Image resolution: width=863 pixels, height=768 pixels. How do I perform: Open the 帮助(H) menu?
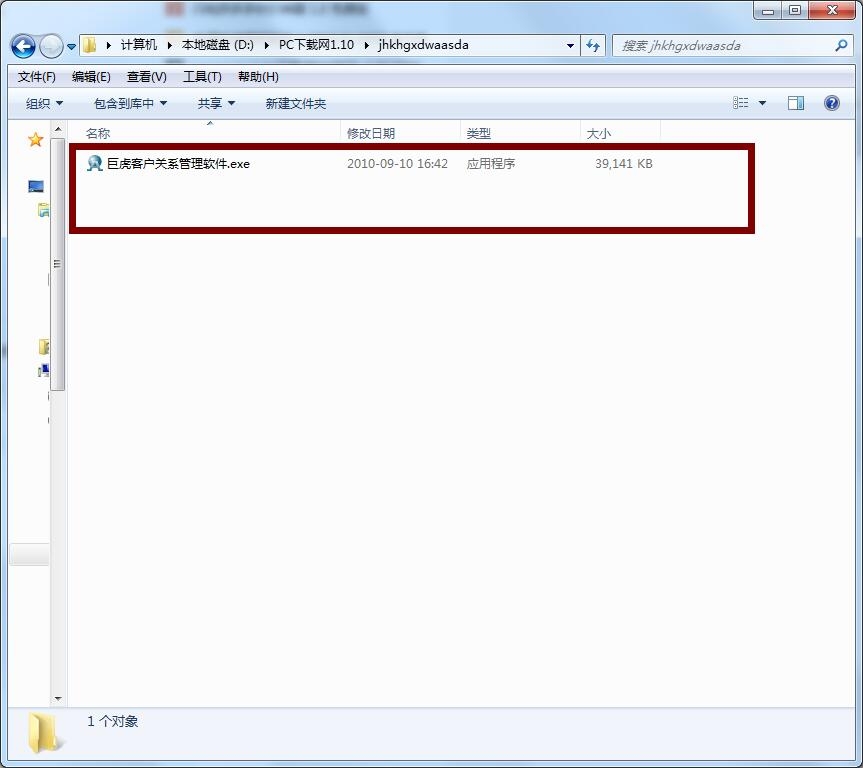tap(258, 77)
